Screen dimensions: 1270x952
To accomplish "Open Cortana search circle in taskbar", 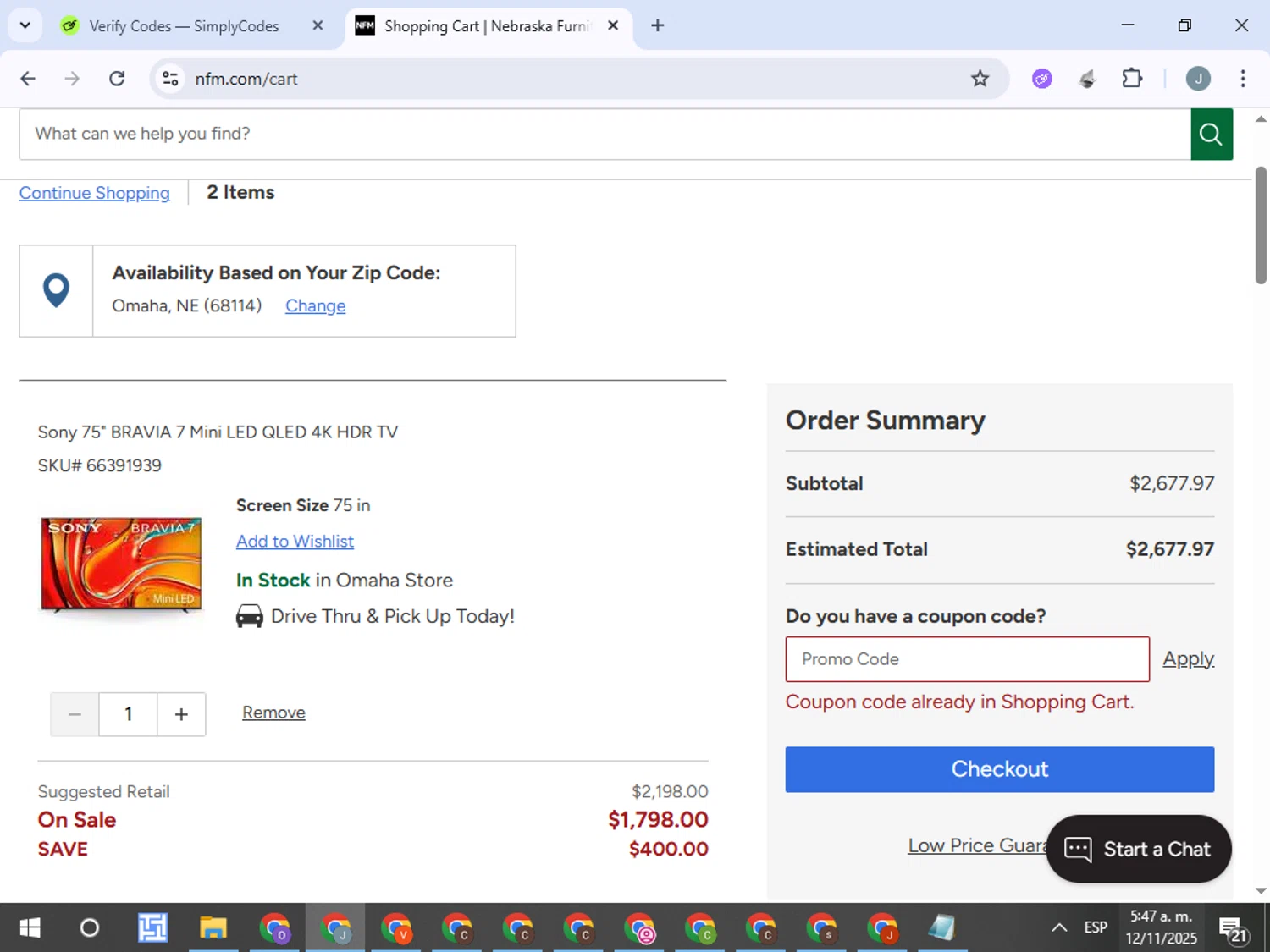I will click(x=89, y=928).
